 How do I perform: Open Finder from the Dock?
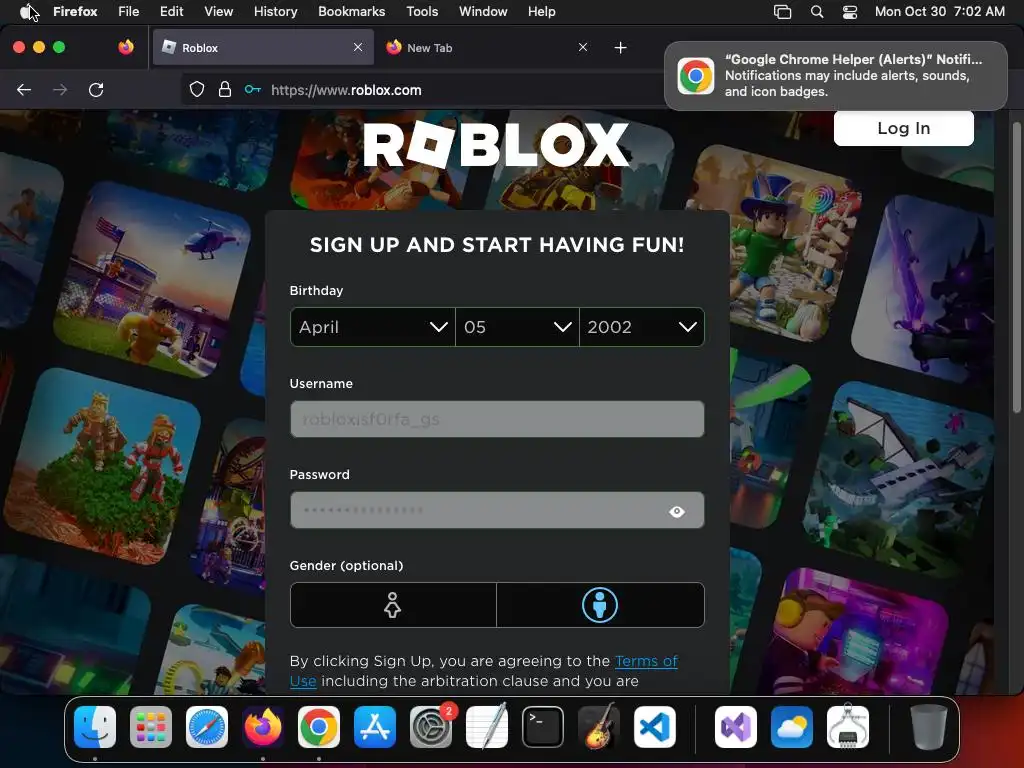pos(95,727)
